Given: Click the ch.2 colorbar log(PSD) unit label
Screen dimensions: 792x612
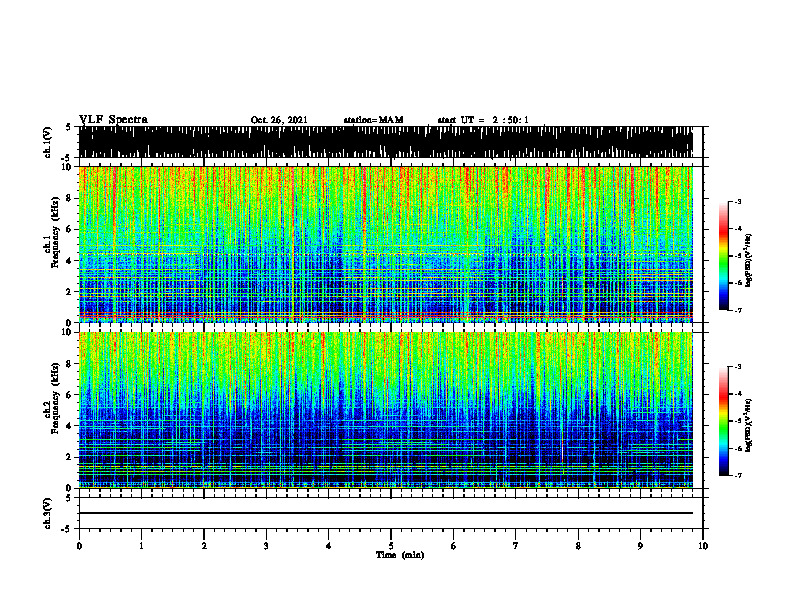Looking at the screenshot, I should click(749, 425).
